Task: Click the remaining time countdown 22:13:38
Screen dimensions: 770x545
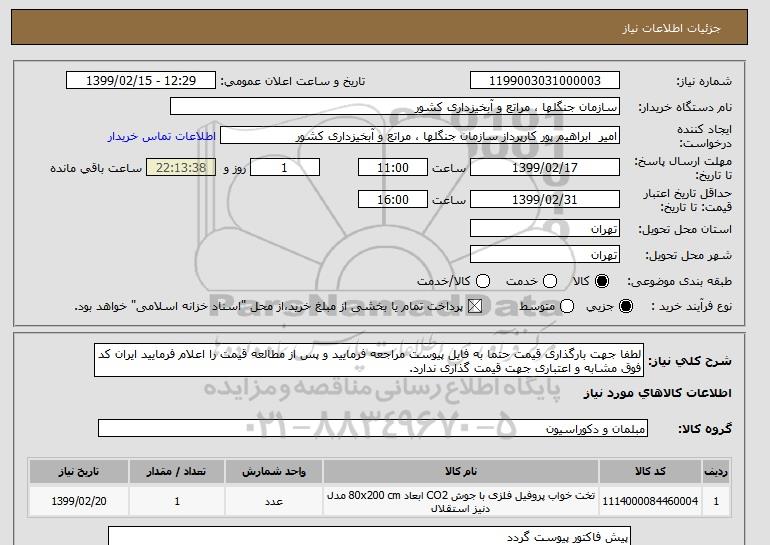Action: pos(181,167)
